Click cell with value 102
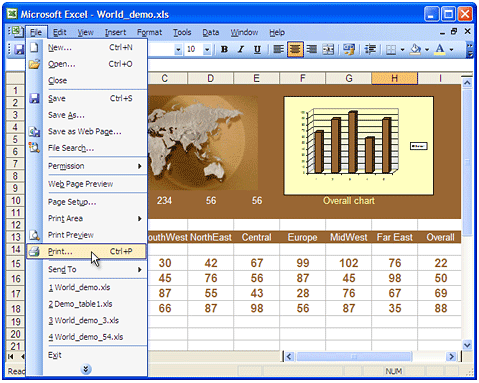Viewport: 479px width, 383px height. click(x=349, y=263)
